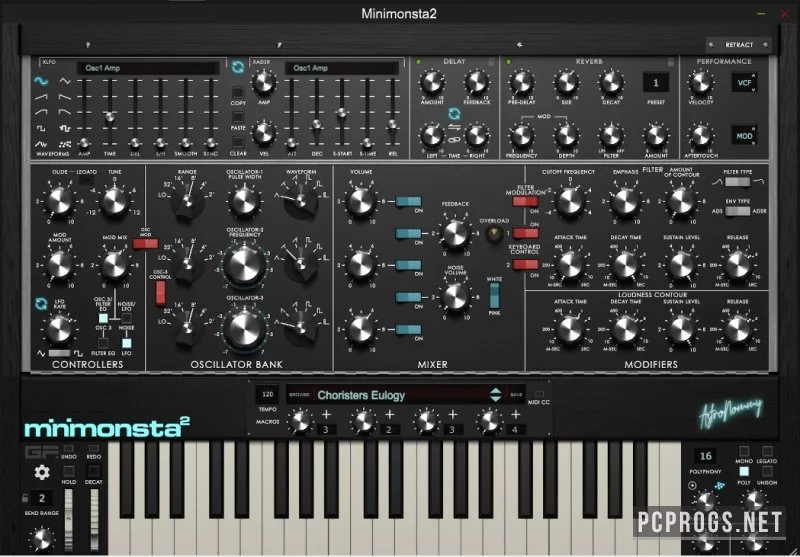Click the blue arrow-dots icon under Polyphony
Viewport: 800px width, 557px height.
click(x=719, y=486)
